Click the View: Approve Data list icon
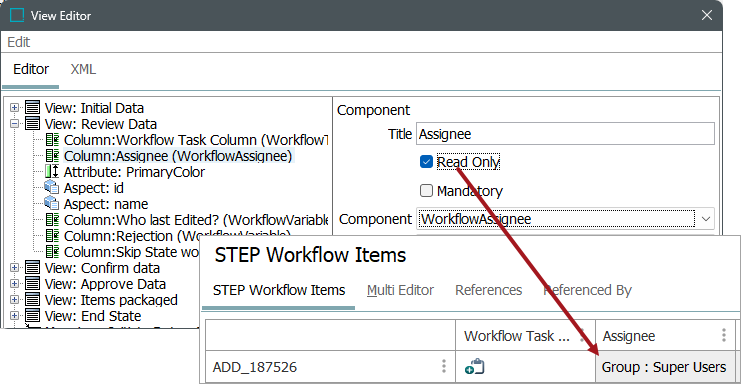Image resolution: width=741 pixels, height=384 pixels. click(32, 284)
